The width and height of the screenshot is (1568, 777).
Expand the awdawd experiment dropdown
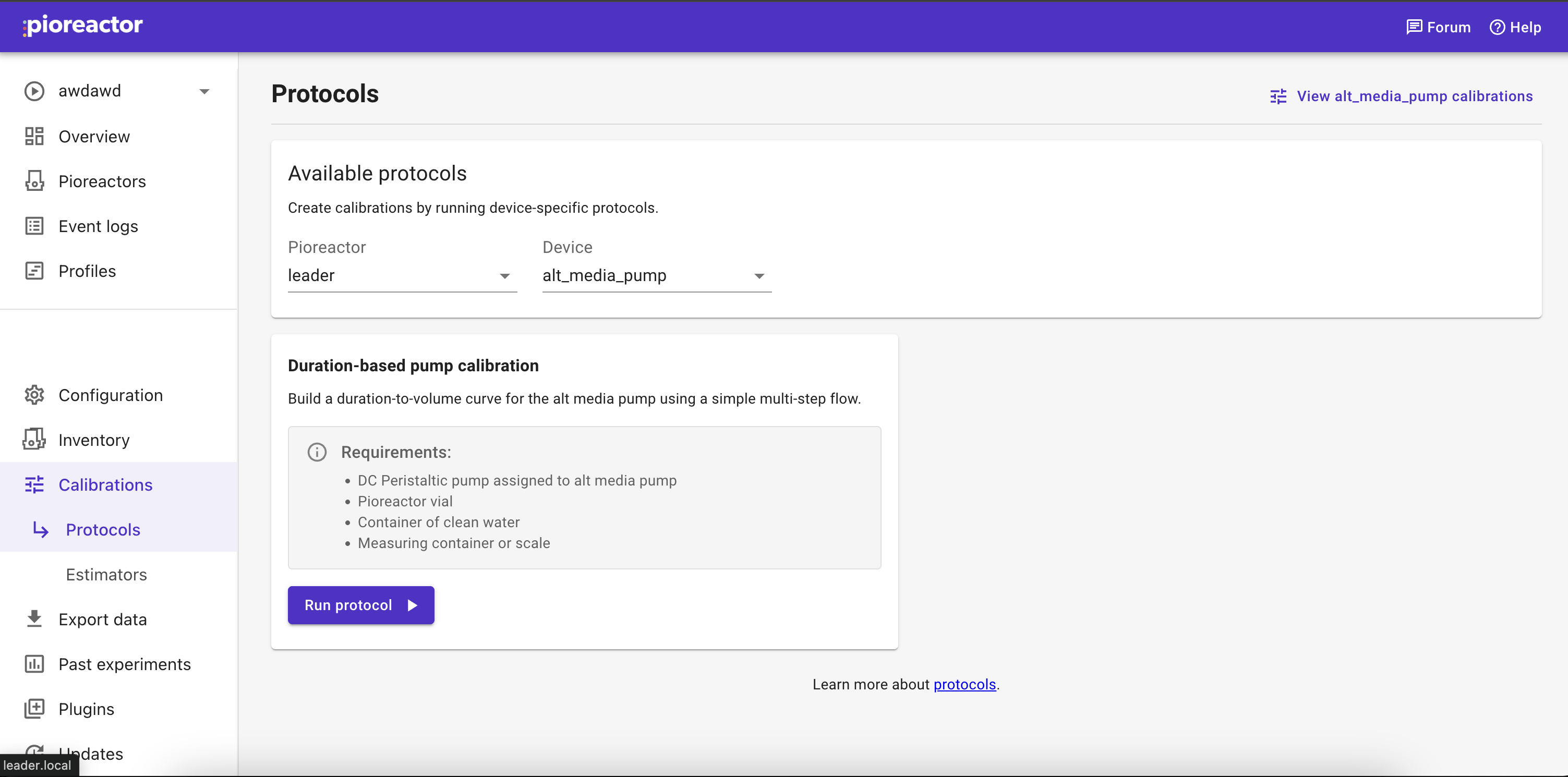pyautogui.click(x=204, y=92)
